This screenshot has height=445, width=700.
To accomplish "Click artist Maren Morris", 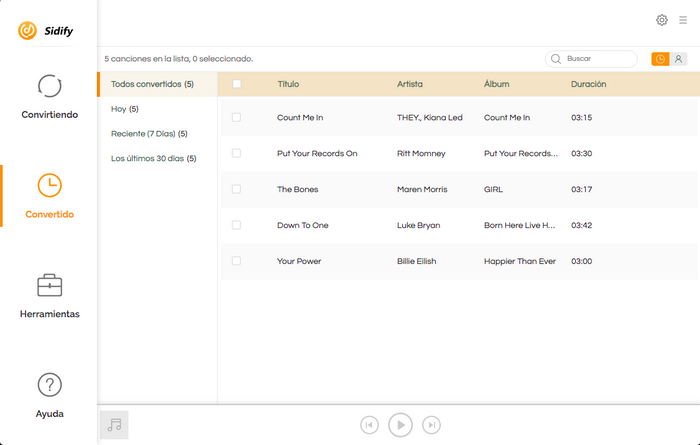I will tap(422, 189).
